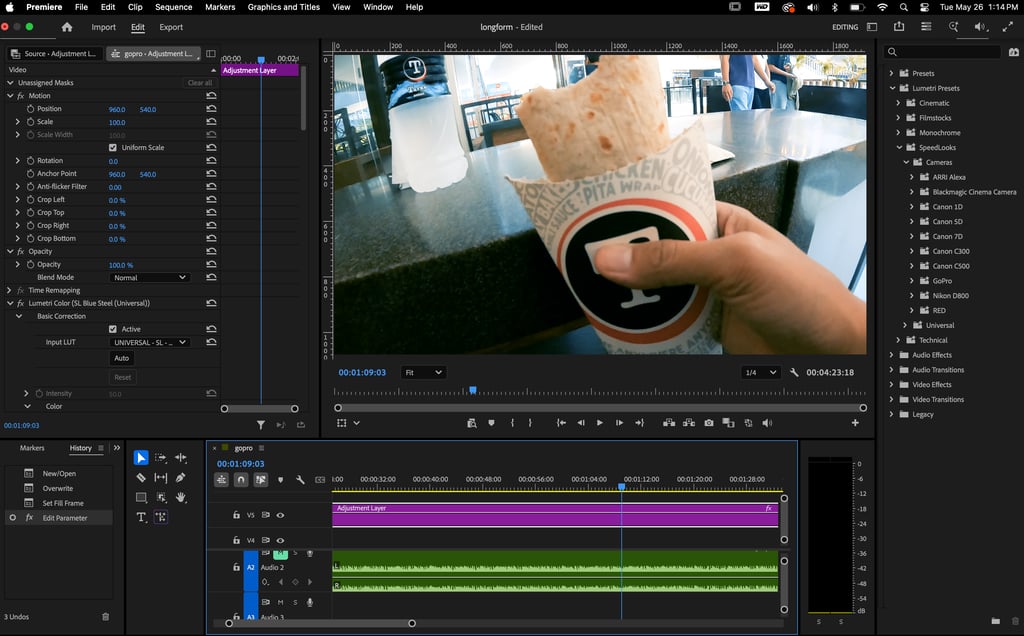The width and height of the screenshot is (1024, 636).
Task: Open Program Monitor settings wrench
Action: 794,372
